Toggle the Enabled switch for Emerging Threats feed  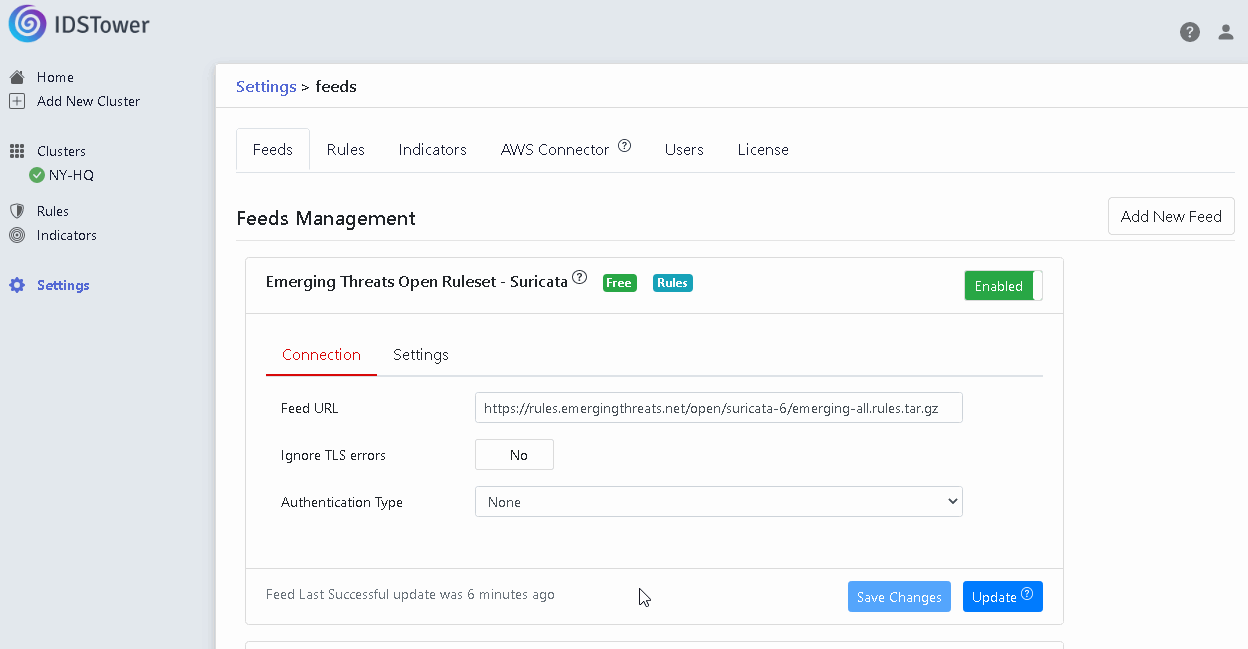pos(1003,286)
